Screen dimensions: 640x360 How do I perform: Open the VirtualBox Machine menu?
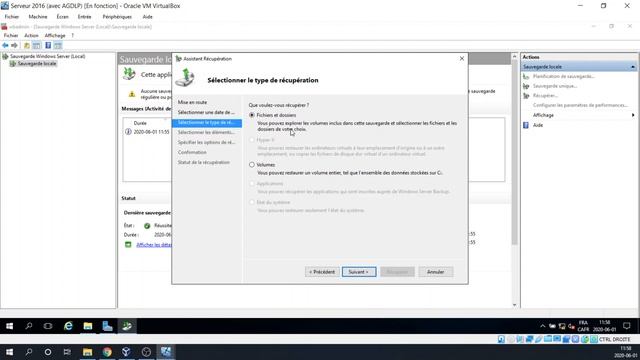(x=38, y=17)
